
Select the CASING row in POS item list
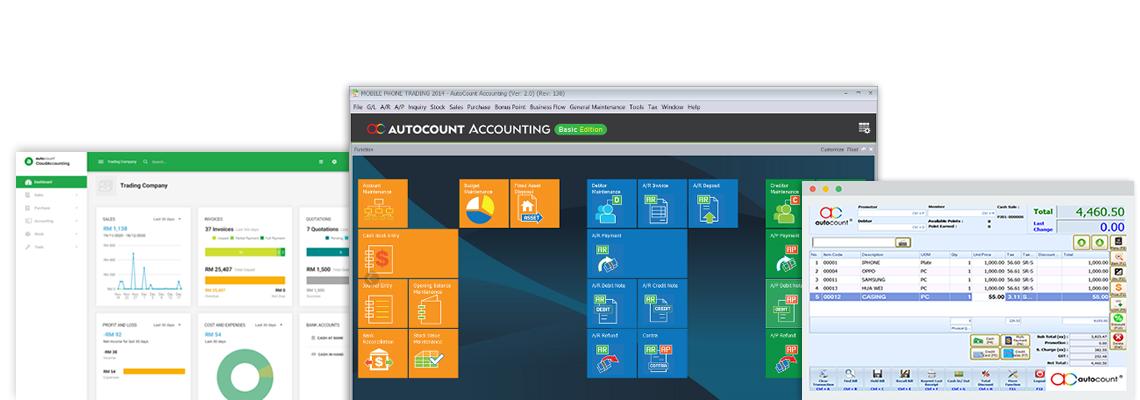(x=960, y=297)
